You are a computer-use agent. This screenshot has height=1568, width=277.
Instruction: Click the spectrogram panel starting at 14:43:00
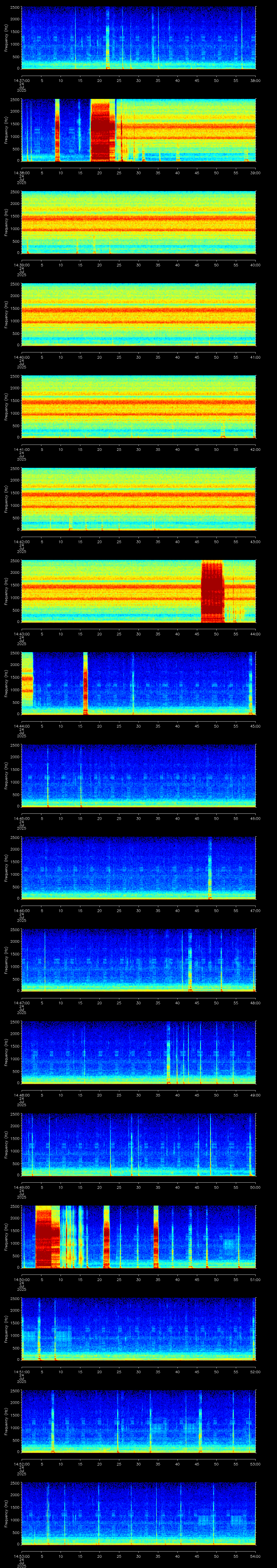coord(139,591)
